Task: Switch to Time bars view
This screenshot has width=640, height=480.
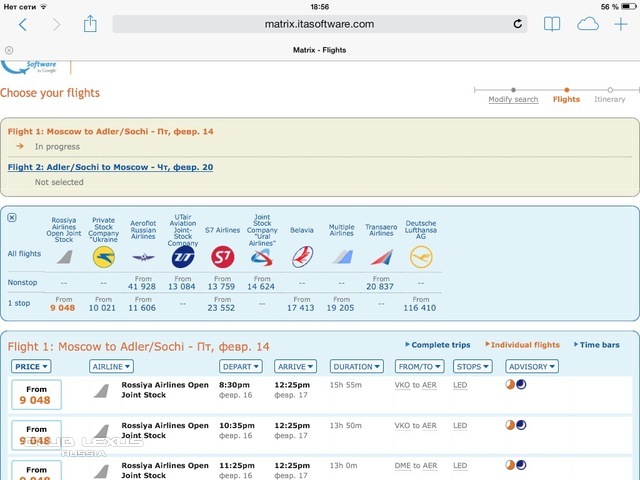Action: point(597,345)
